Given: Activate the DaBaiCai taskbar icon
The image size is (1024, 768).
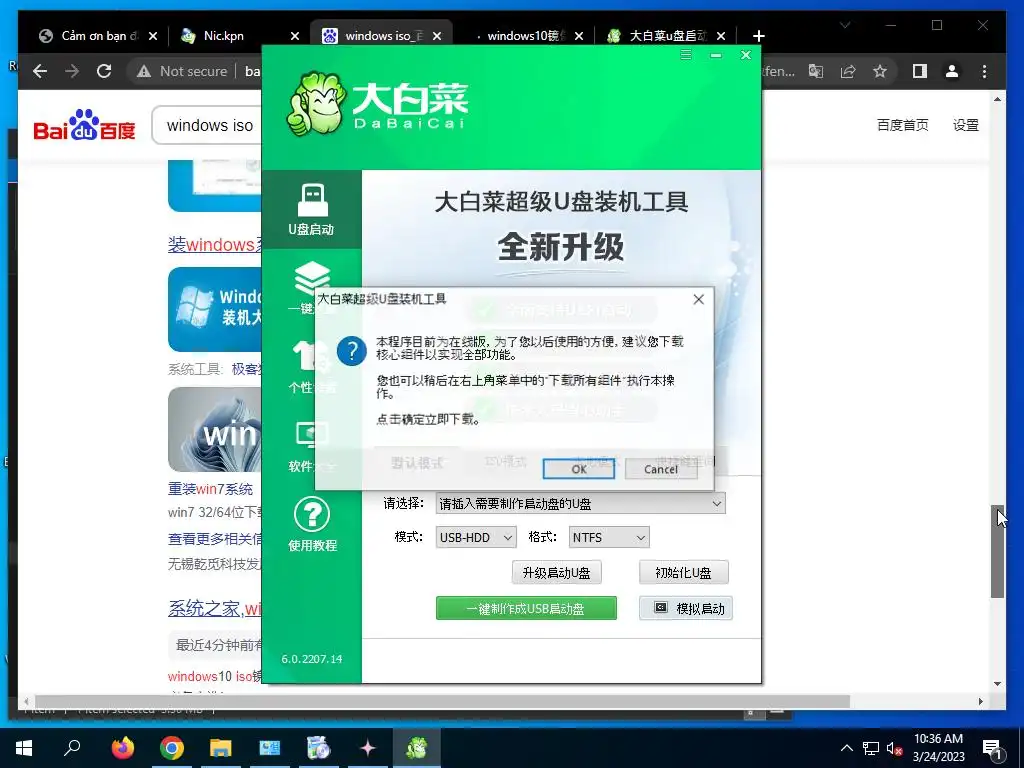Looking at the screenshot, I should [x=417, y=748].
